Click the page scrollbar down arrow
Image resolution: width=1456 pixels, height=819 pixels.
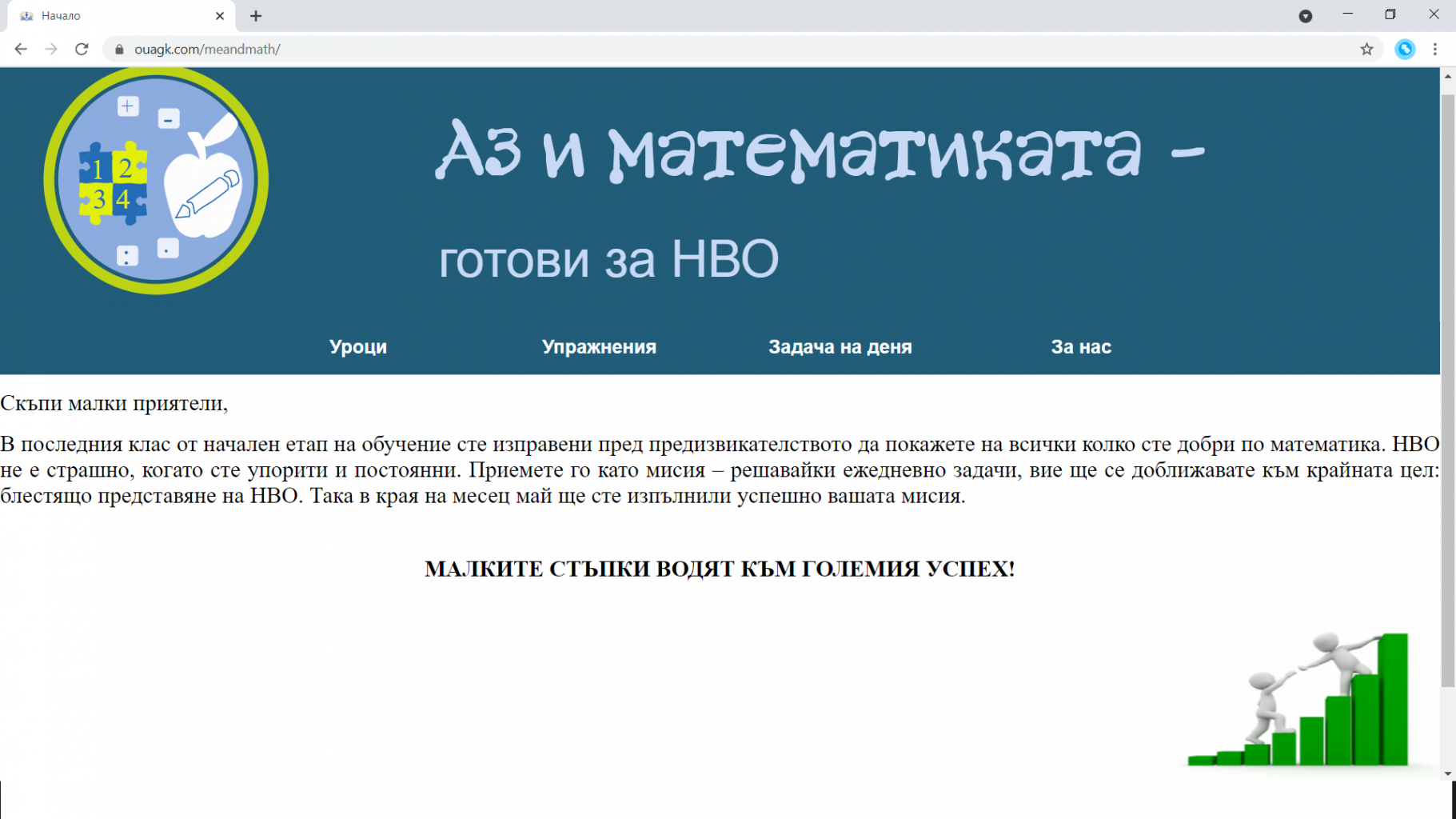click(1448, 773)
